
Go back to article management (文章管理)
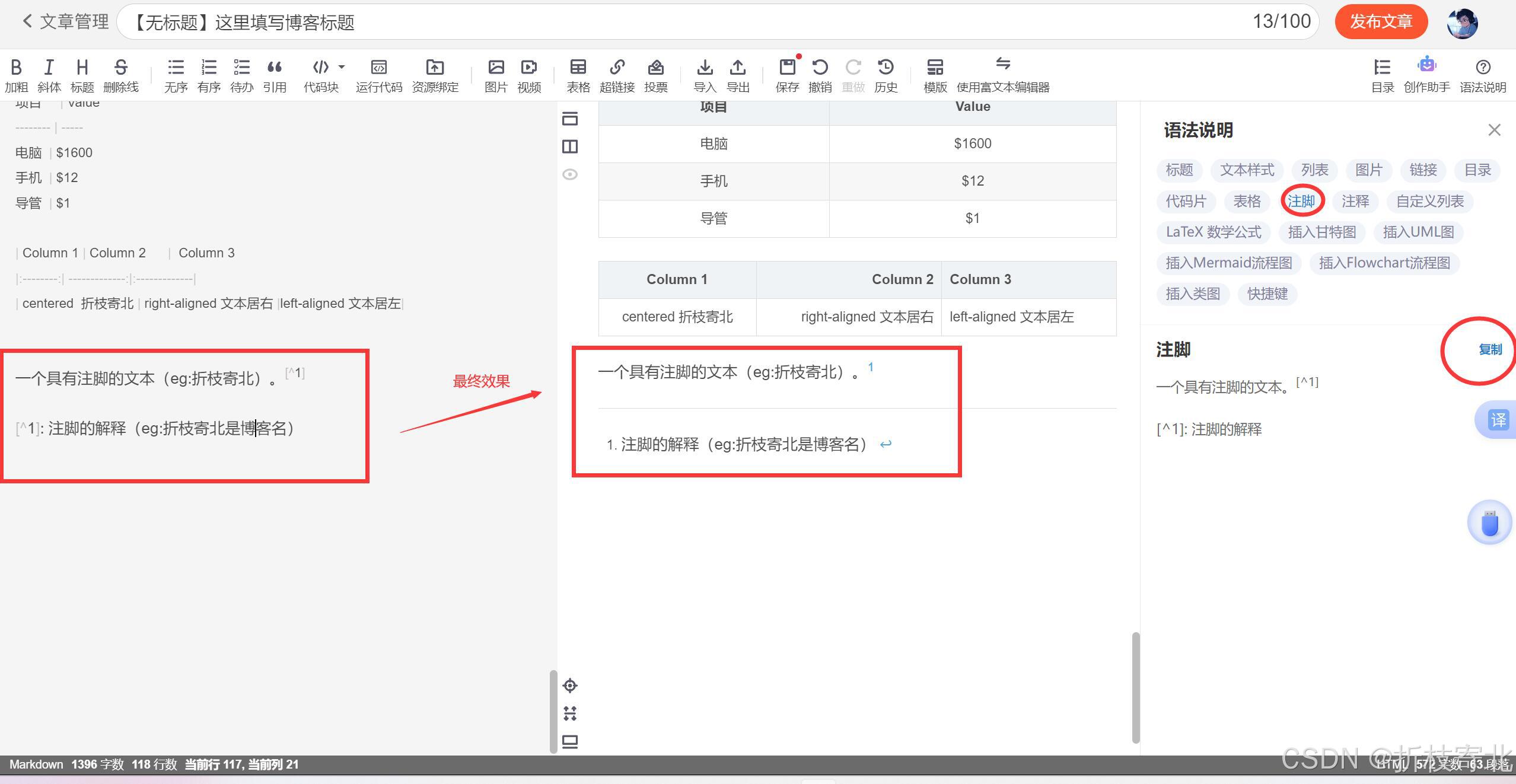point(65,22)
